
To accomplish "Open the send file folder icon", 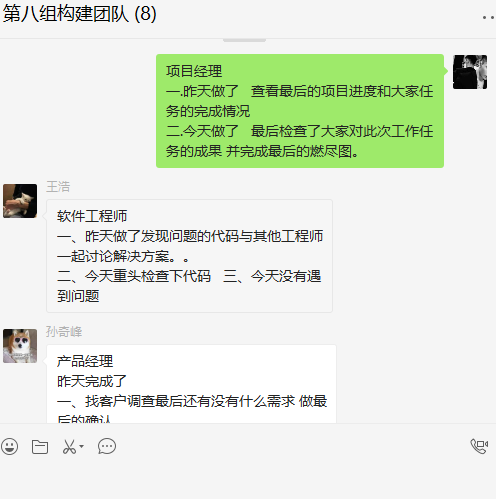I will 40,447.
